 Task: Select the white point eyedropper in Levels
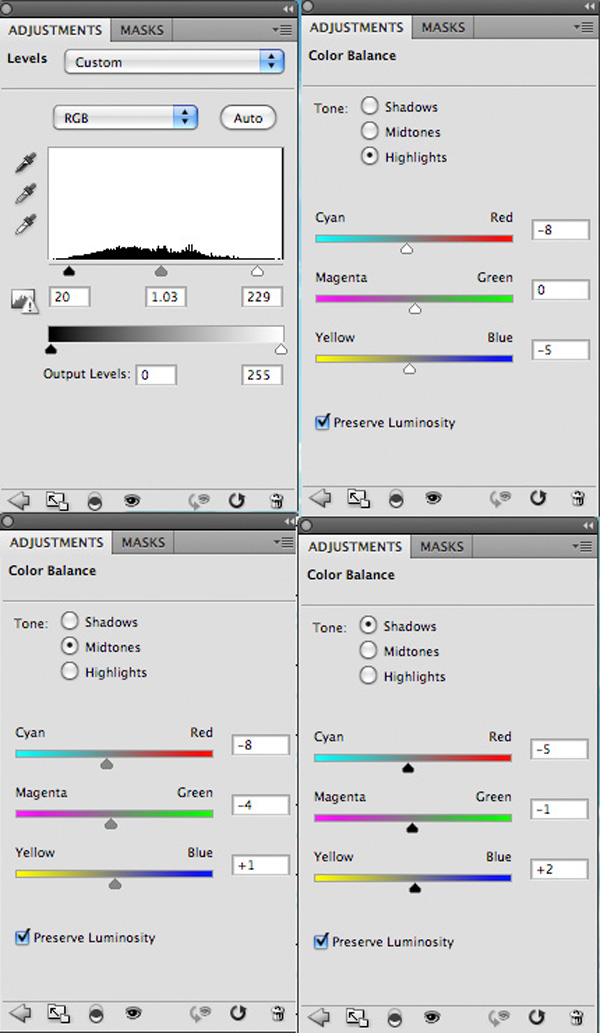(25, 224)
